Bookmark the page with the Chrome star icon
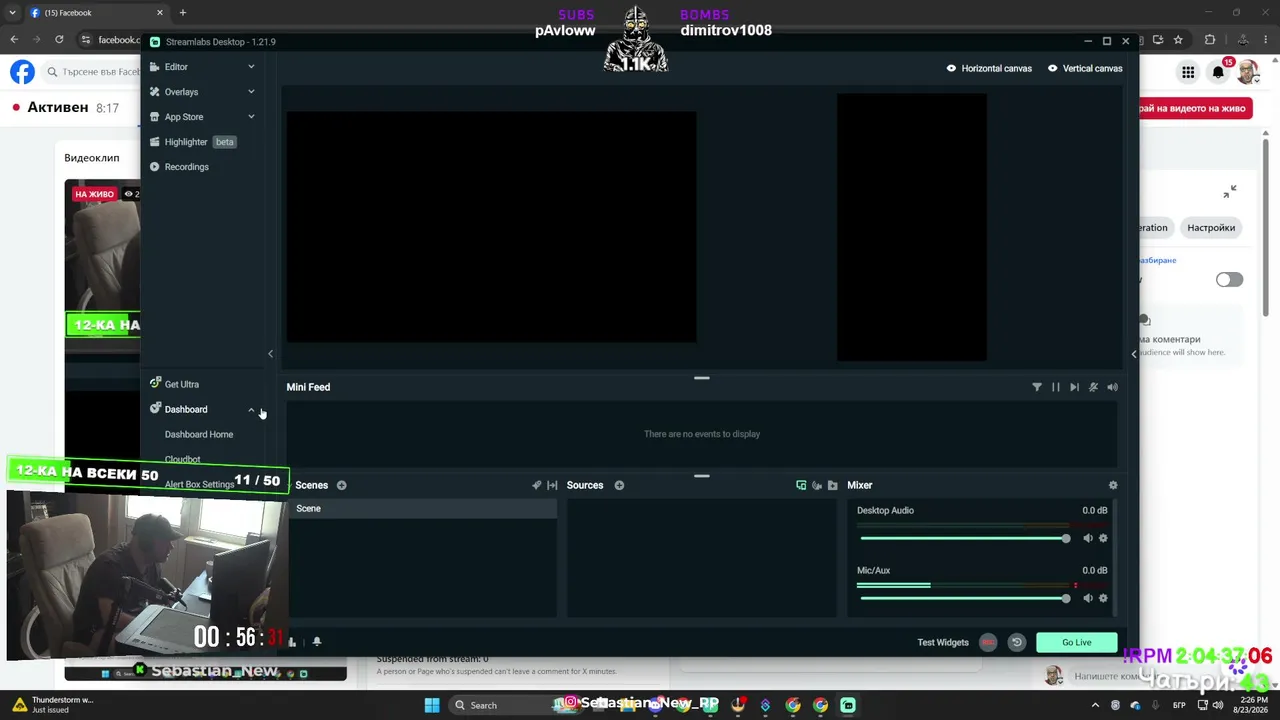 point(1178,40)
